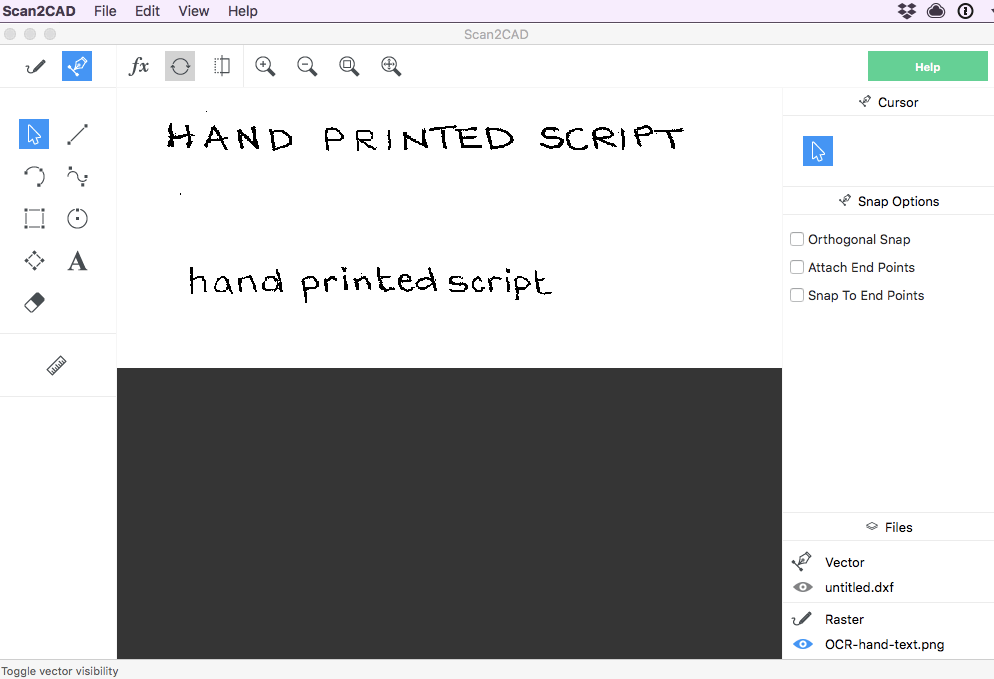
Task: Select the Eraser tool
Action: 33,302
